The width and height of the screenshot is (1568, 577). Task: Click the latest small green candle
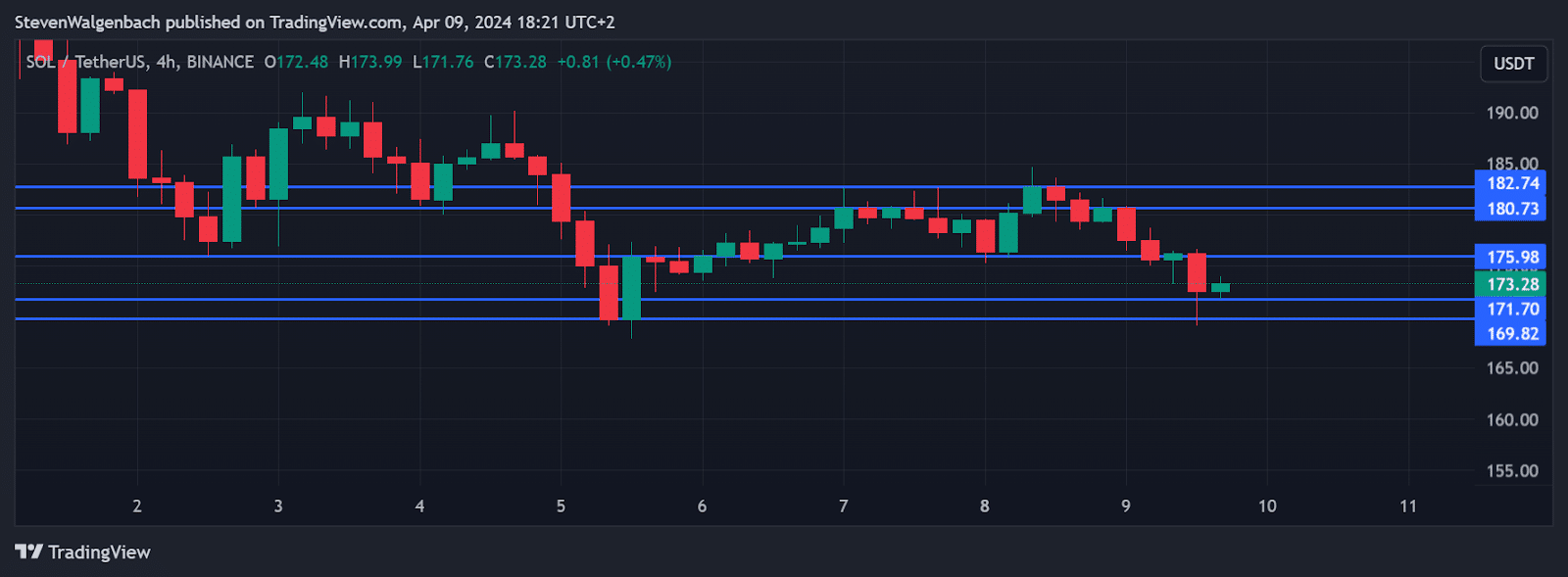[x=1220, y=287]
